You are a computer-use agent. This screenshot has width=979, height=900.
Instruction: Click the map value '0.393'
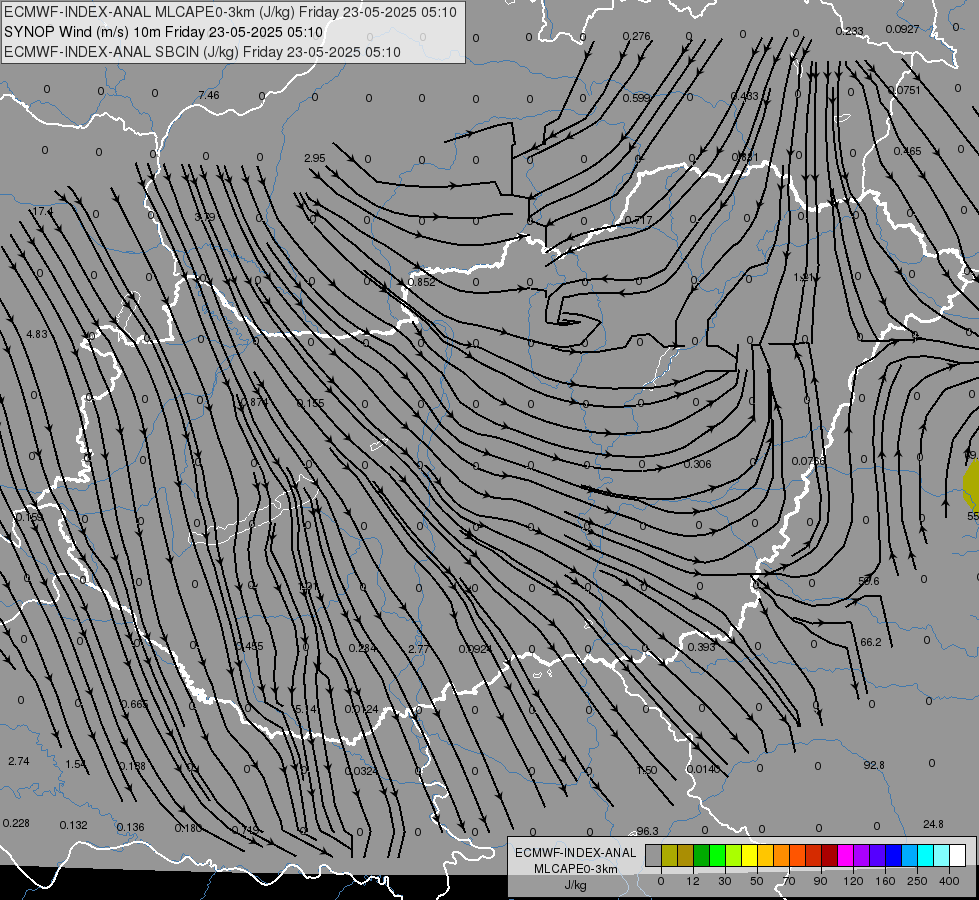pyautogui.click(x=701, y=647)
